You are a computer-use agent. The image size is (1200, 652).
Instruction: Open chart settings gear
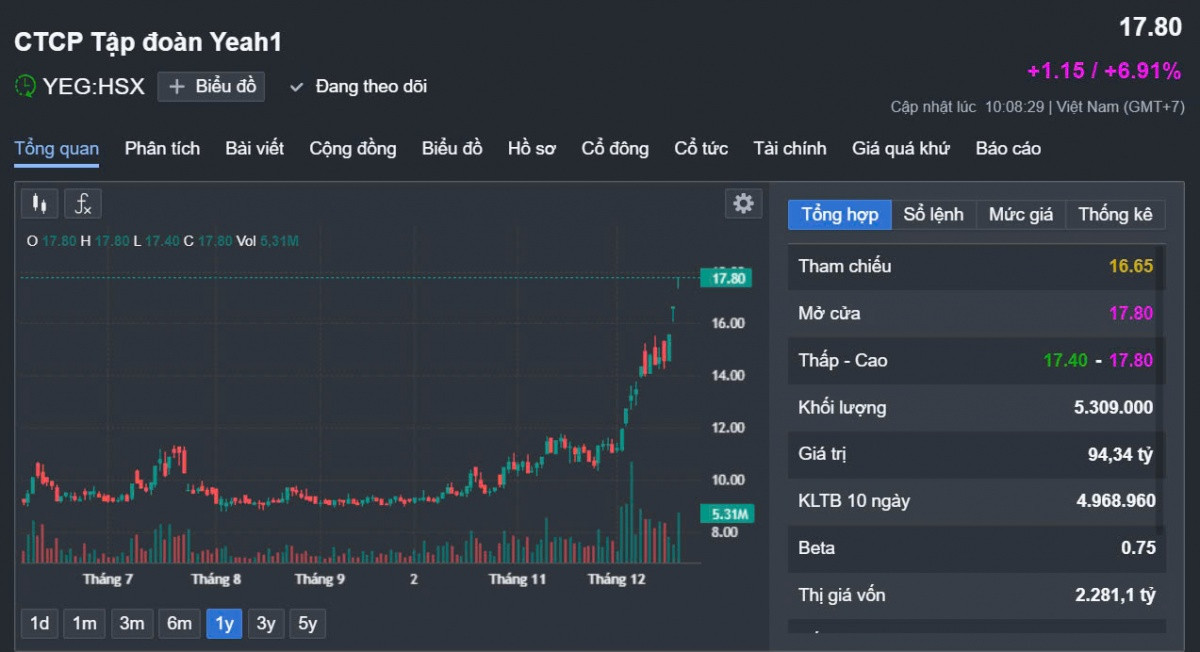(x=743, y=203)
